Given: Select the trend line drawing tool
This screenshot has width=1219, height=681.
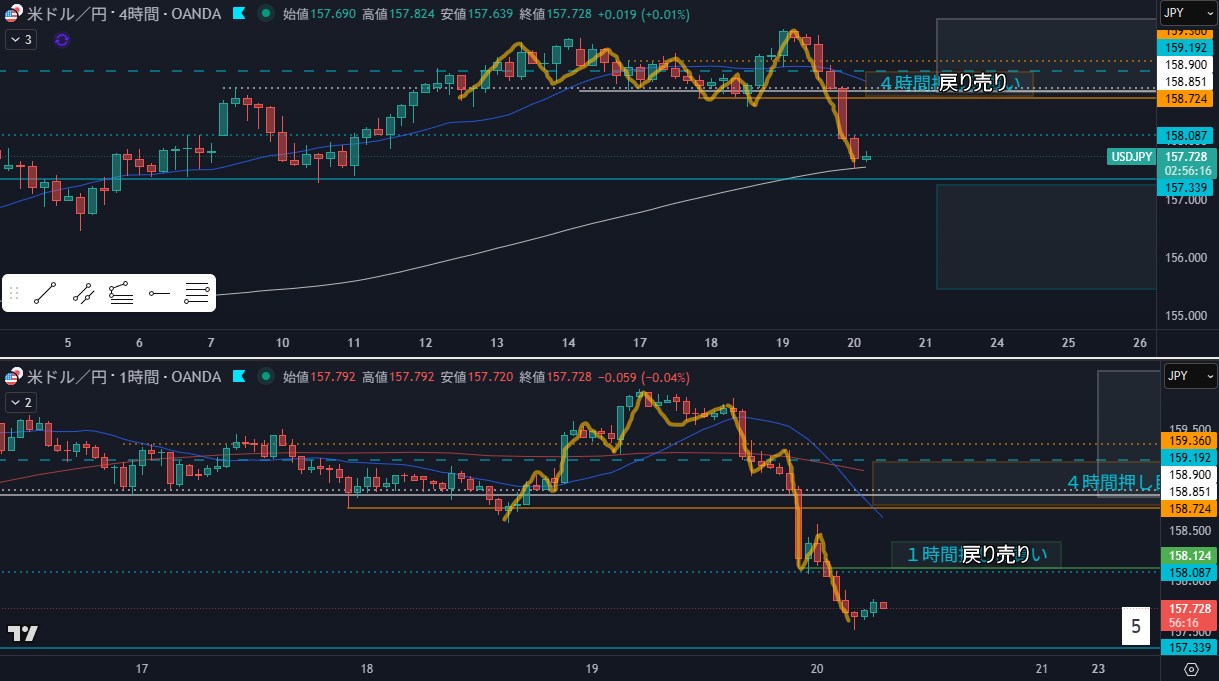Looking at the screenshot, I should [45, 293].
